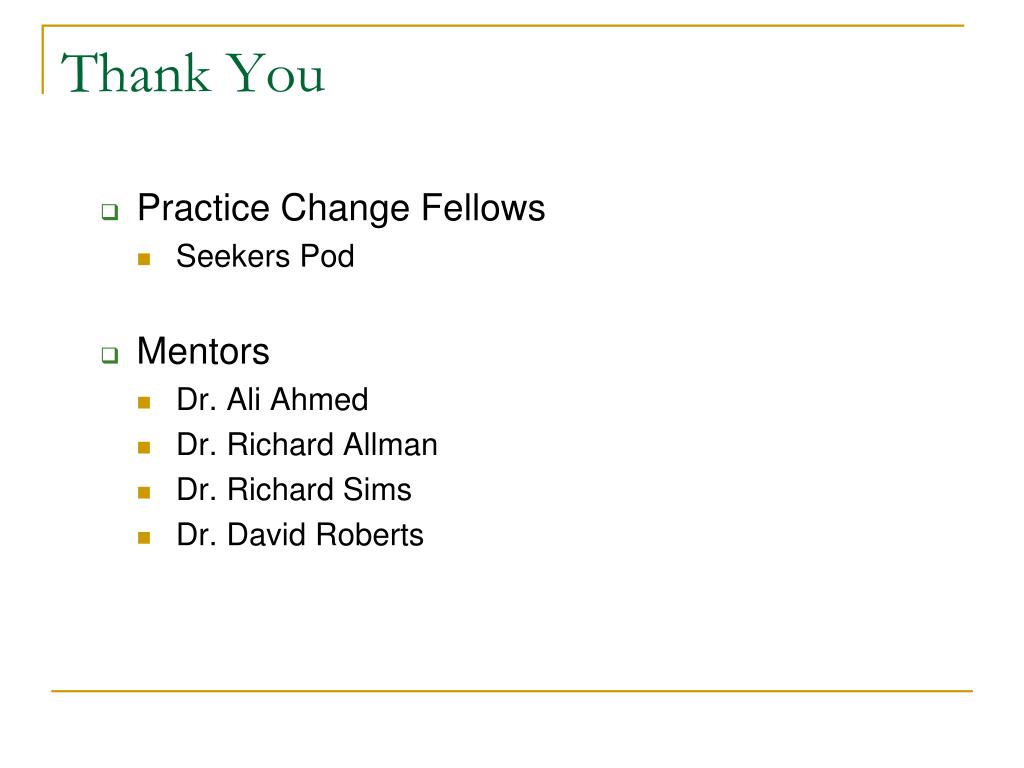Select the Practice Change Fellows heading
Screen dimensions: 1024x768
pos(341,208)
